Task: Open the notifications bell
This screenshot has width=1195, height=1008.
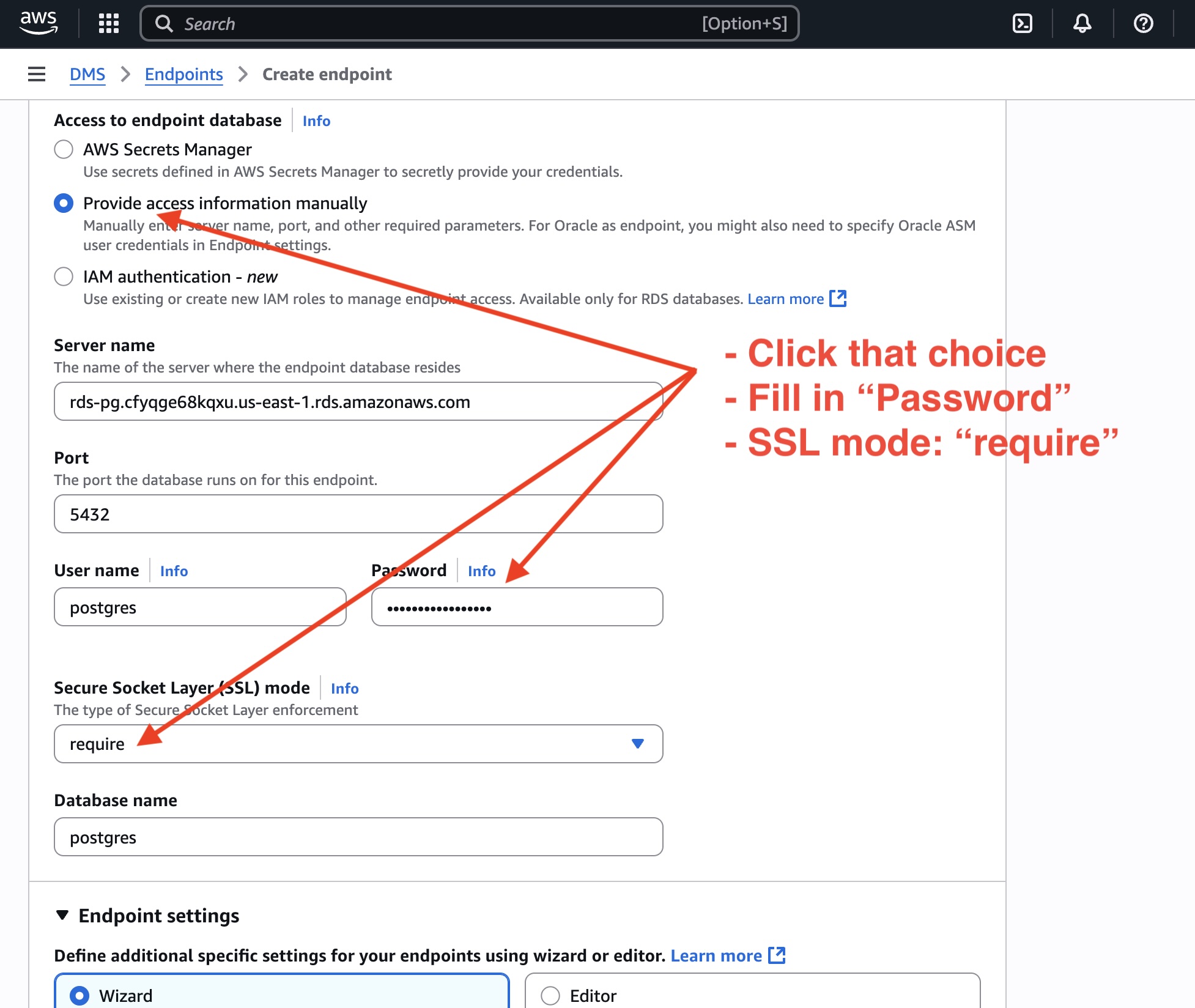Action: coord(1082,23)
